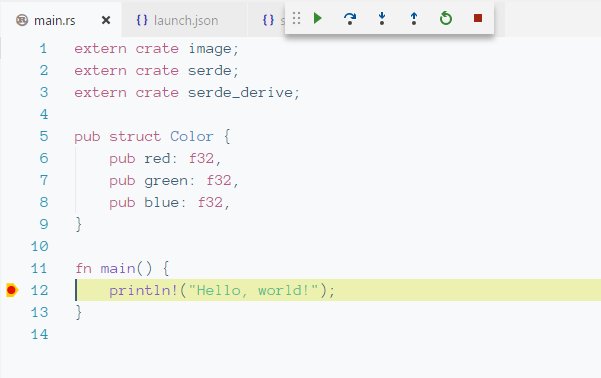Toggle the breakpoint on line 12
This screenshot has width=601, height=378.
point(11,290)
